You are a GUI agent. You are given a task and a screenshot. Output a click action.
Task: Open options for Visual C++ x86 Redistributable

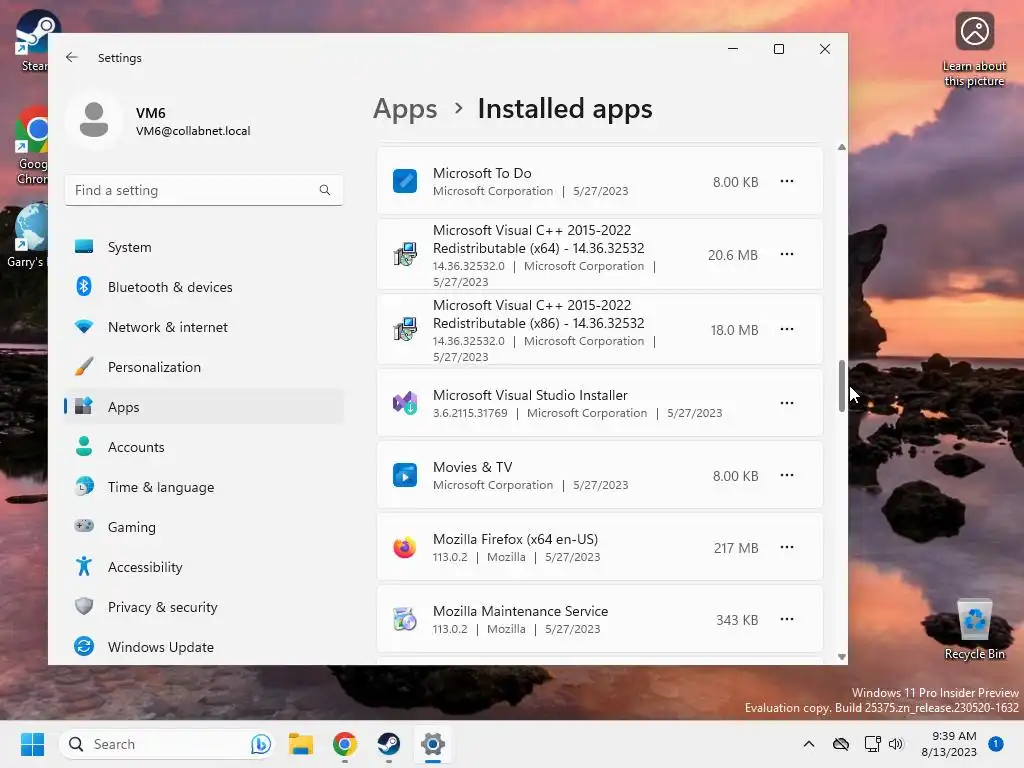click(x=787, y=329)
